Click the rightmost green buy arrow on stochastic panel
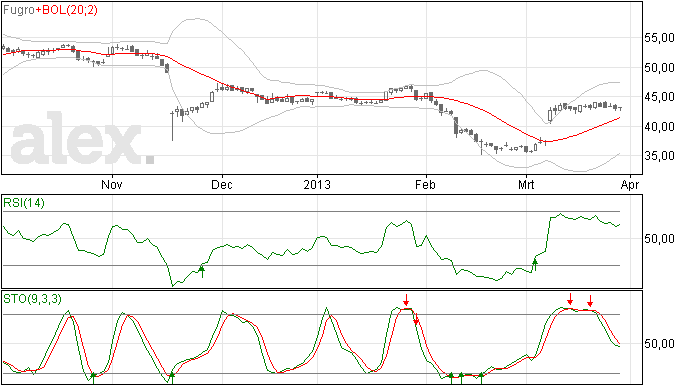The width and height of the screenshot is (690, 387). pyautogui.click(x=481, y=378)
